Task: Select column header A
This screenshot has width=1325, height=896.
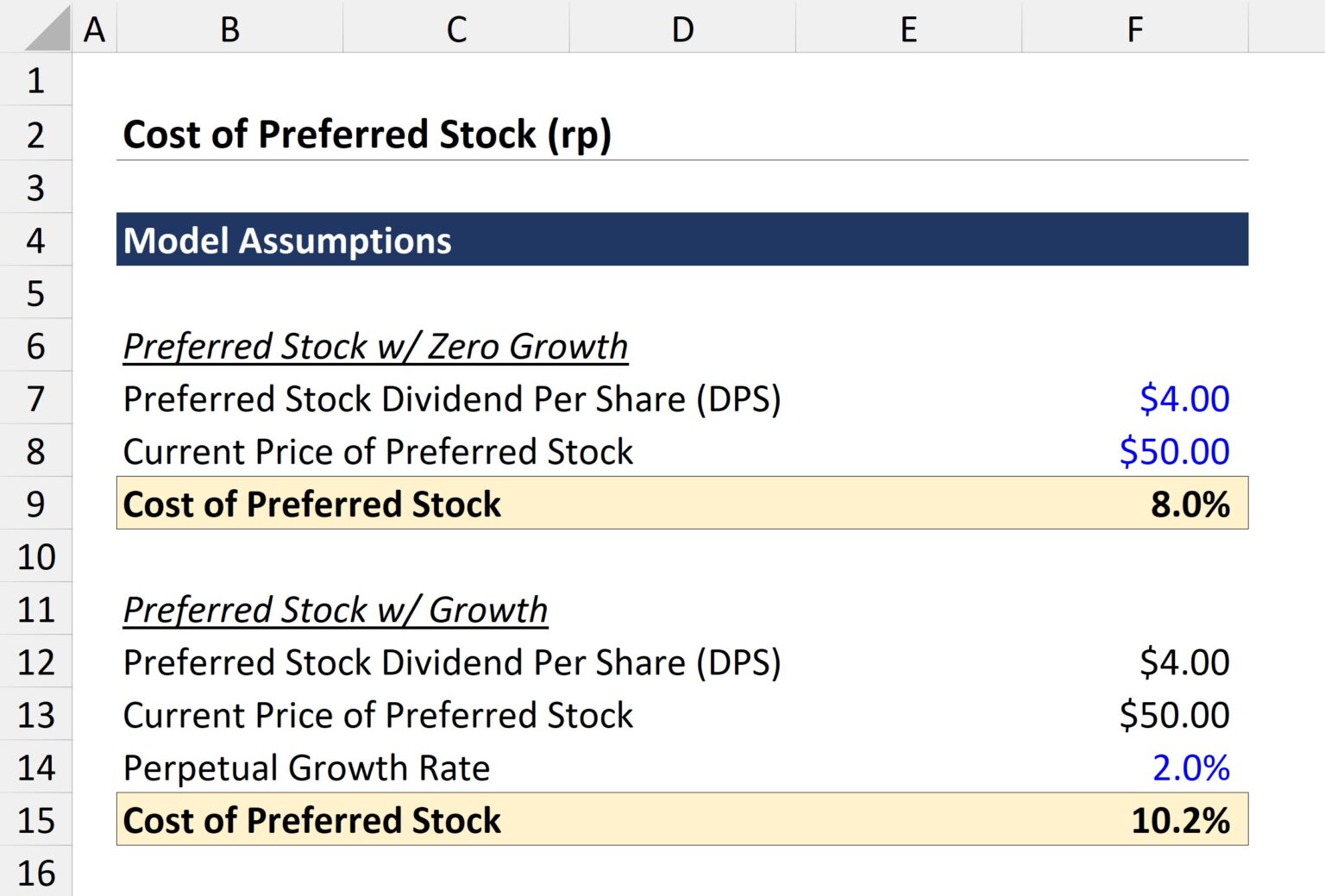Action: 93,28
